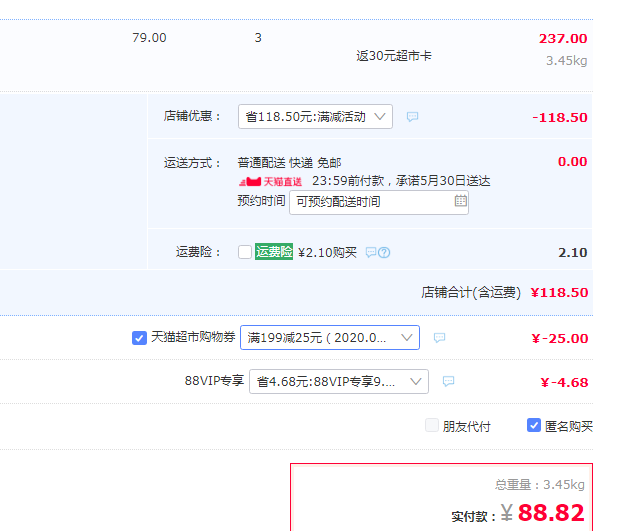Click the shipping fee value 0.00

[x=572, y=161]
